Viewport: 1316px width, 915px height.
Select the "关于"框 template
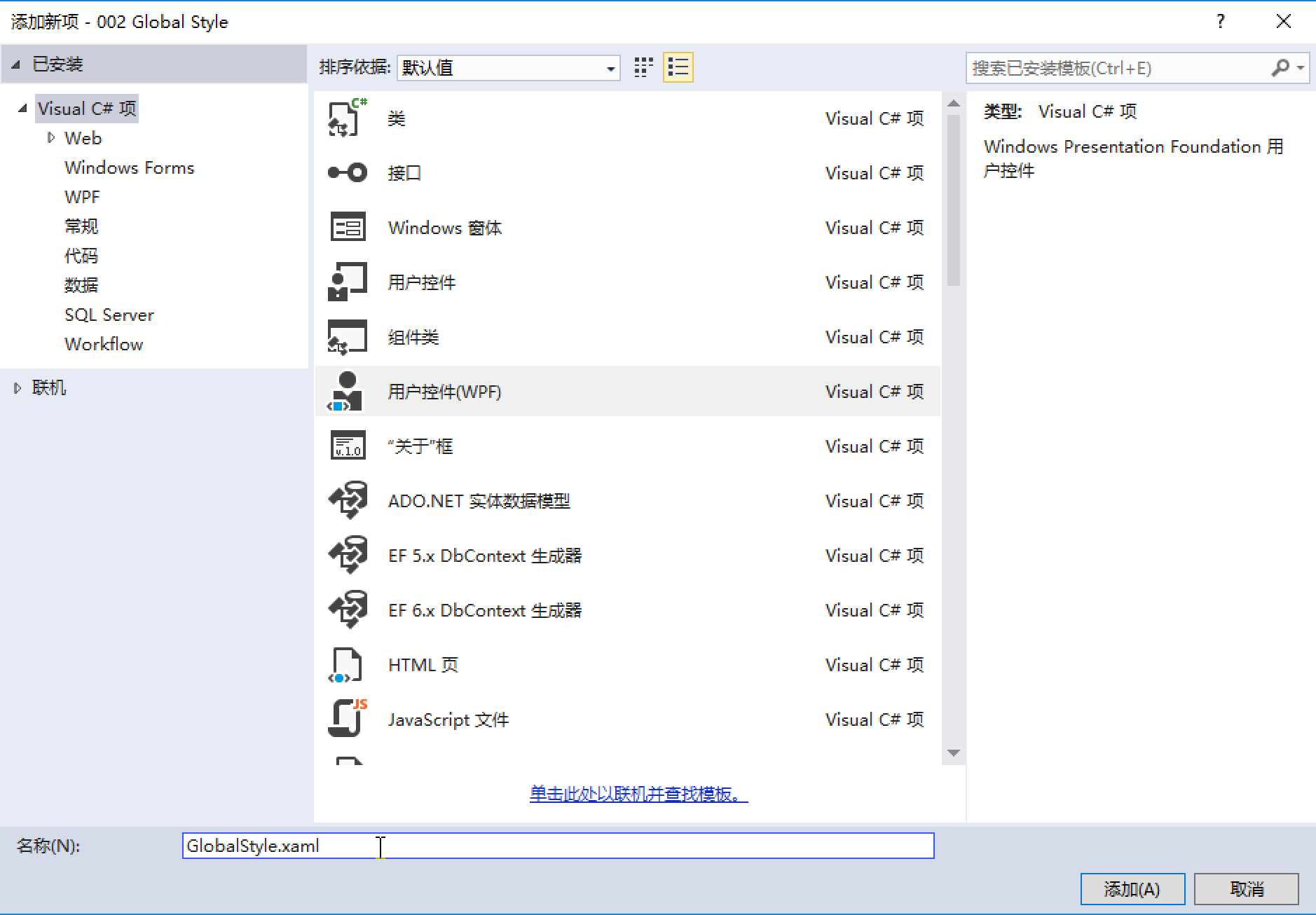(420, 446)
